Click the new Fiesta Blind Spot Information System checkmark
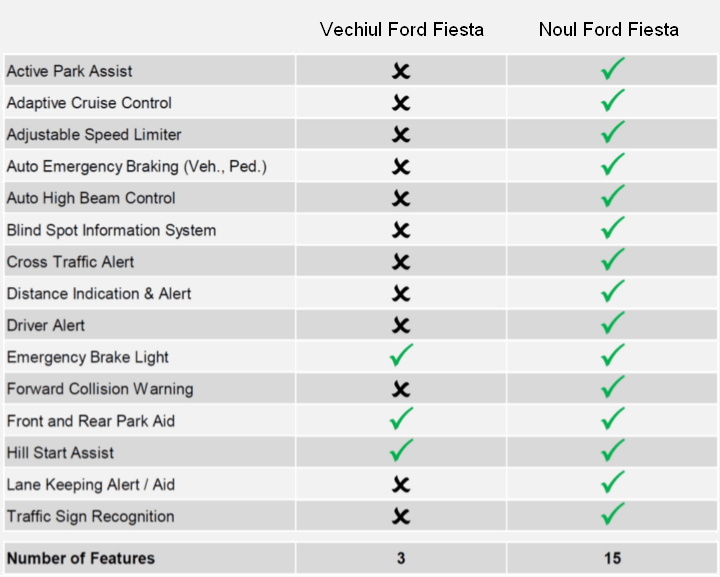 pos(613,229)
